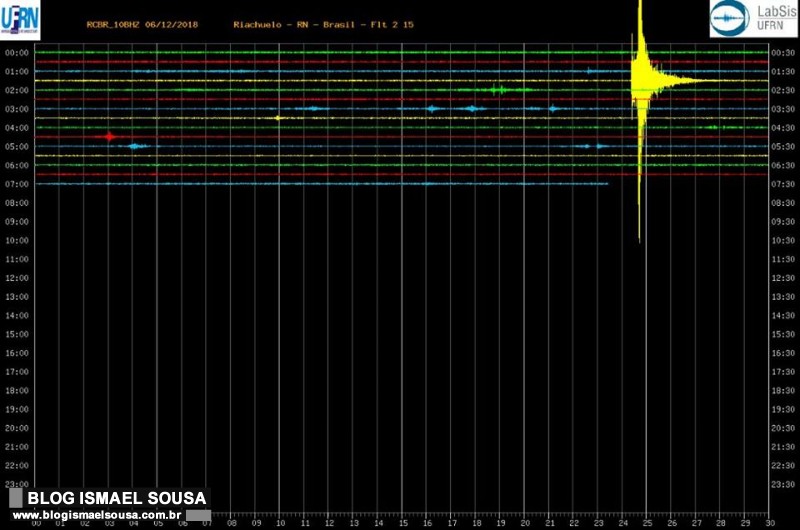The image size is (800, 530).
Task: Click the blue burst at minute 16 on 03:00 trace
Action: tap(433, 109)
